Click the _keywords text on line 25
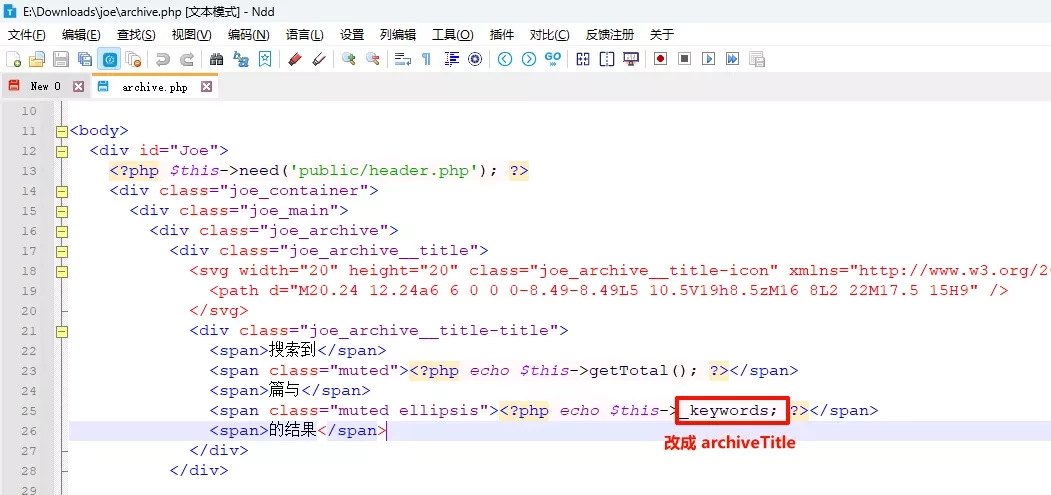 click(x=724, y=411)
